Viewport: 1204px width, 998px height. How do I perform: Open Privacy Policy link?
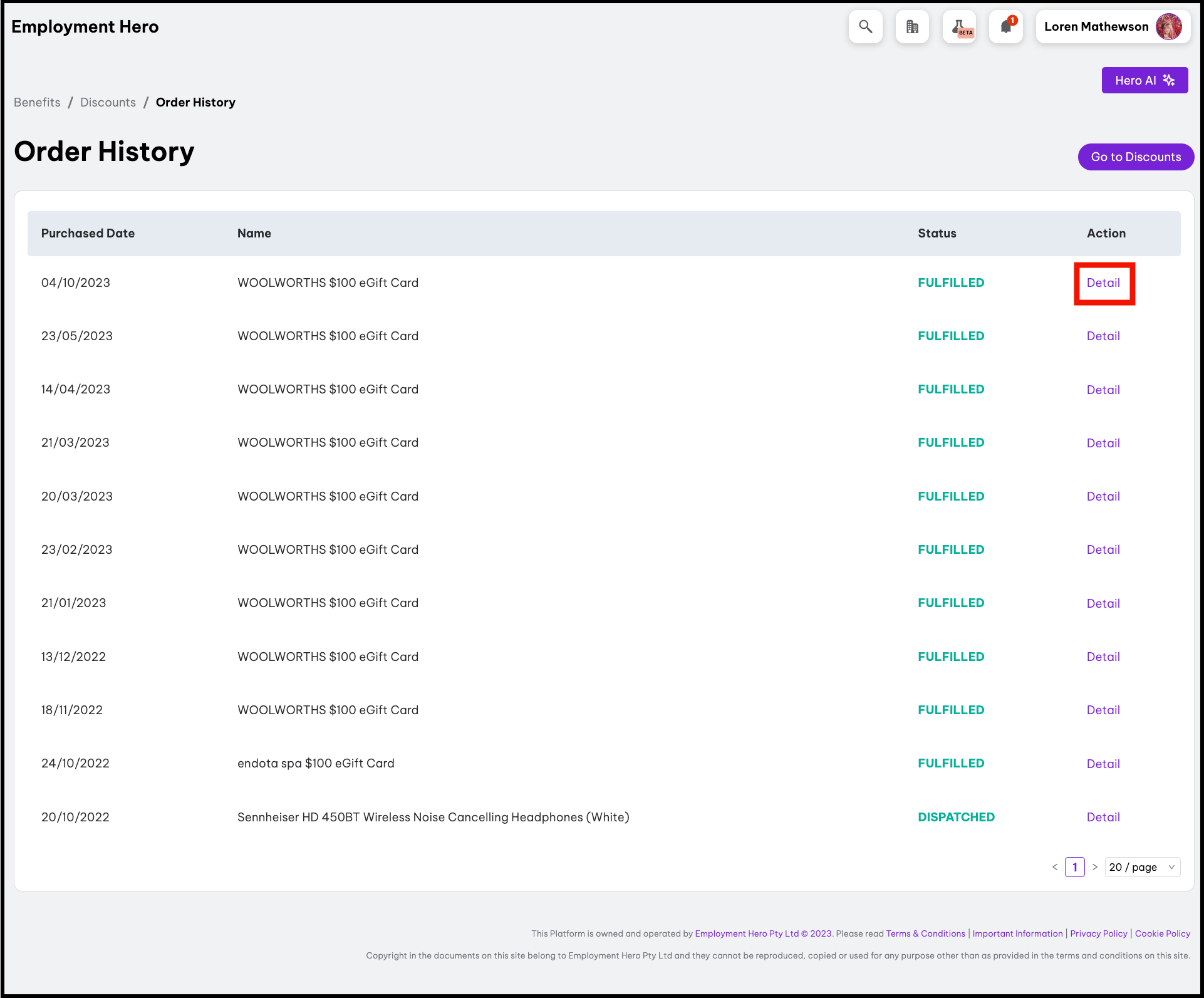[1098, 933]
